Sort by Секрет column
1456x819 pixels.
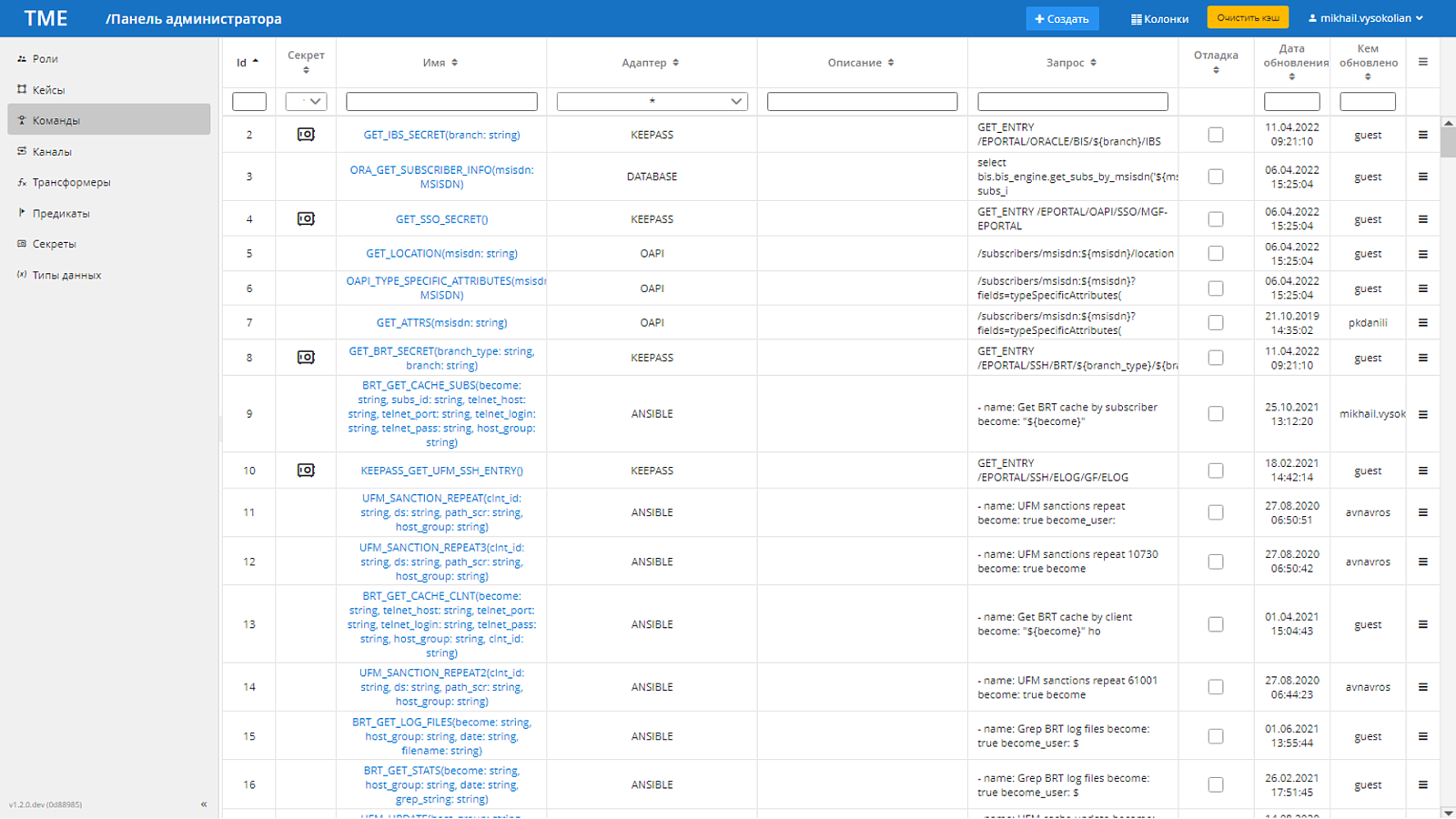click(x=306, y=70)
